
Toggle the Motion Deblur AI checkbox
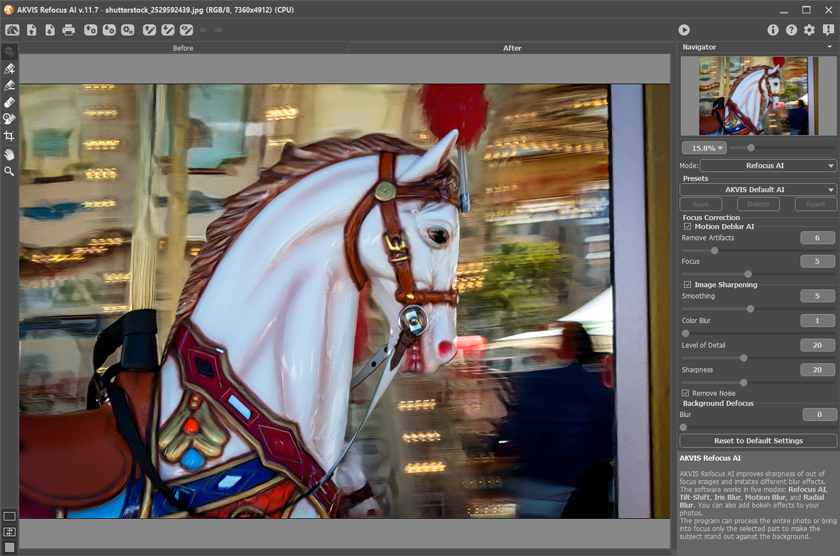pyautogui.click(x=687, y=227)
